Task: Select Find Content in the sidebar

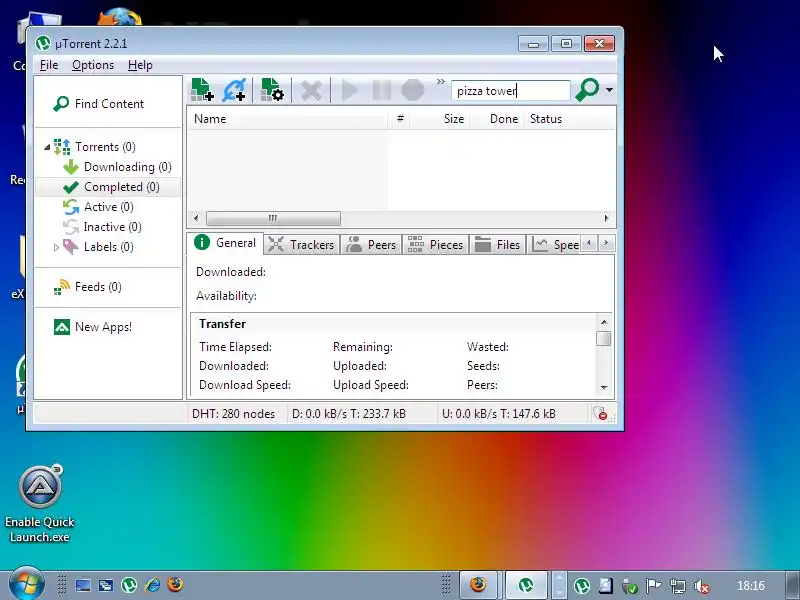Action: coord(99,104)
